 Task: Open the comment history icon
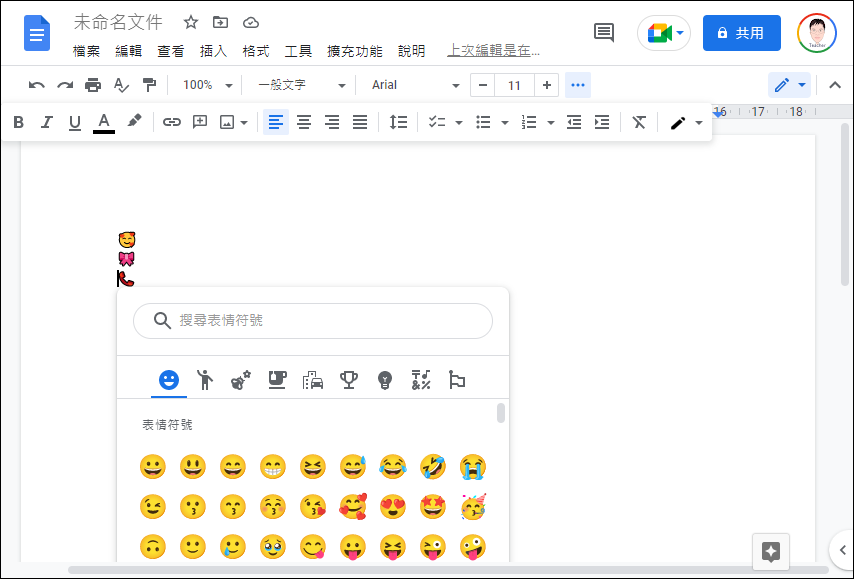604,33
